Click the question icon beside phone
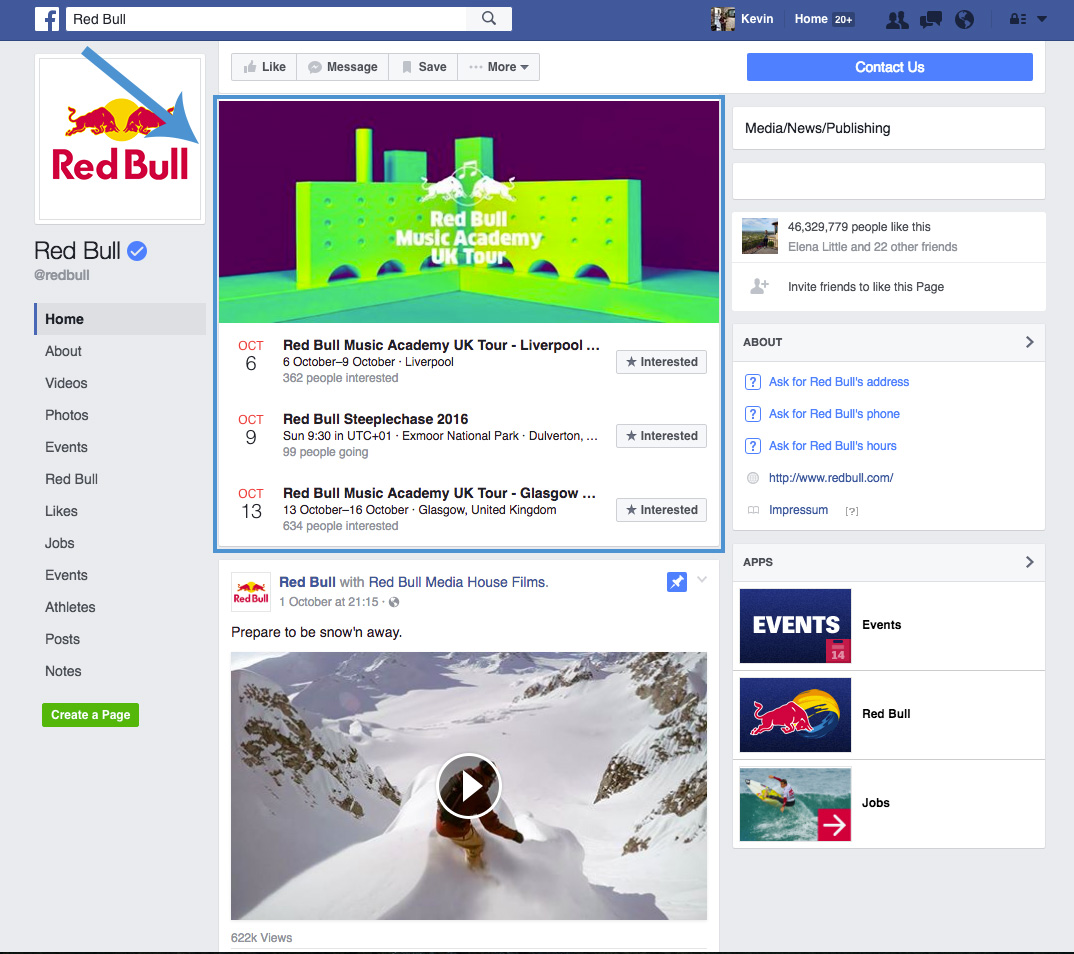 click(x=753, y=414)
